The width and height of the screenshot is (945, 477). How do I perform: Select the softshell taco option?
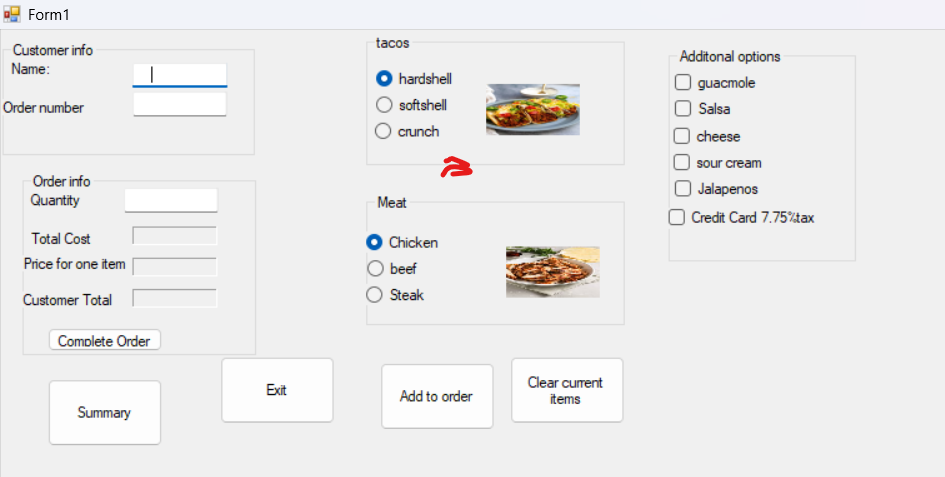(383, 105)
